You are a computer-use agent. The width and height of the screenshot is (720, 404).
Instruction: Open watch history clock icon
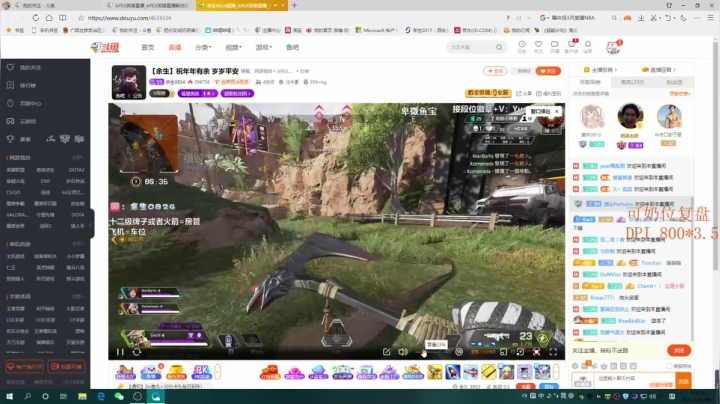(522, 46)
